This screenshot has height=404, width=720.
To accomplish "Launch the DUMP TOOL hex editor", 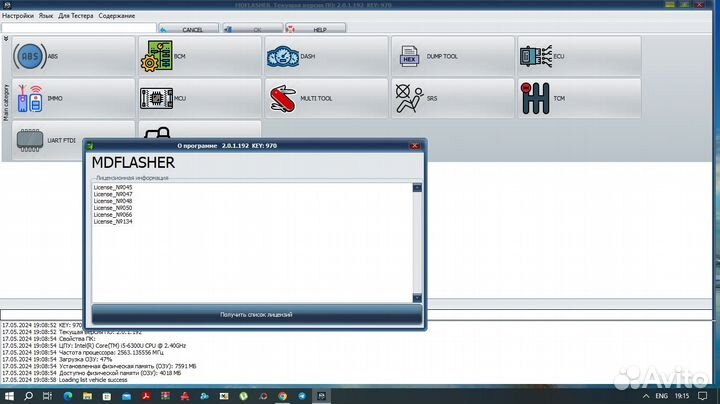I will (x=451, y=57).
